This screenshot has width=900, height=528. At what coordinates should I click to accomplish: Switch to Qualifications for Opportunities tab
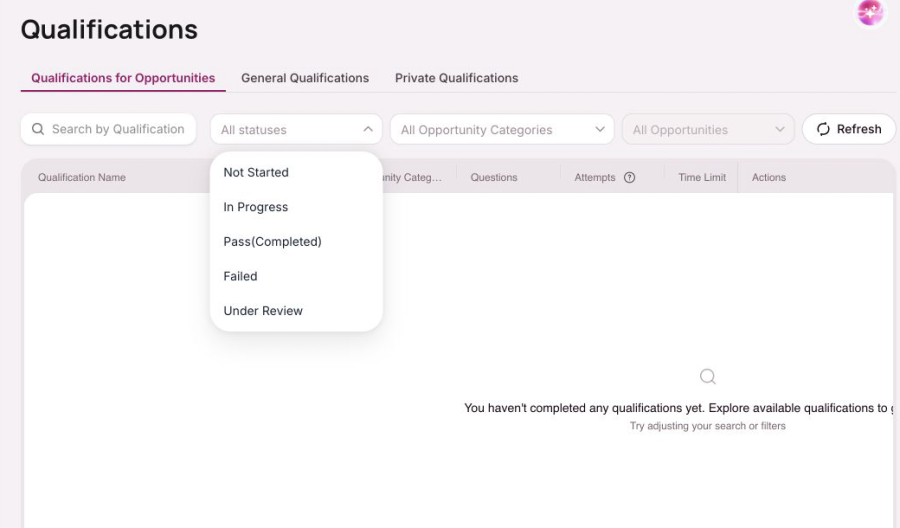[123, 78]
